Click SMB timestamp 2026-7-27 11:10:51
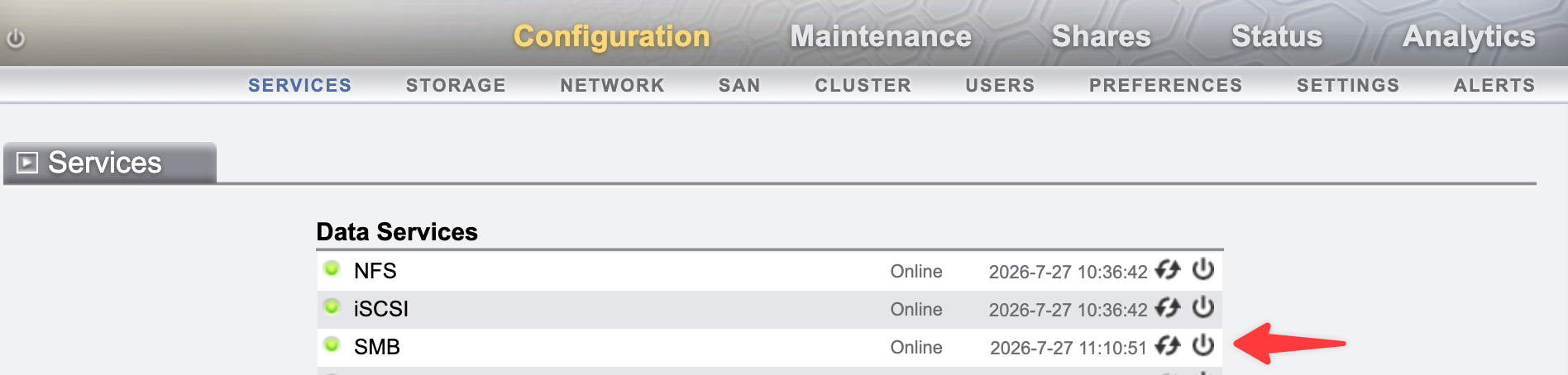The image size is (1568, 375). [1068, 348]
